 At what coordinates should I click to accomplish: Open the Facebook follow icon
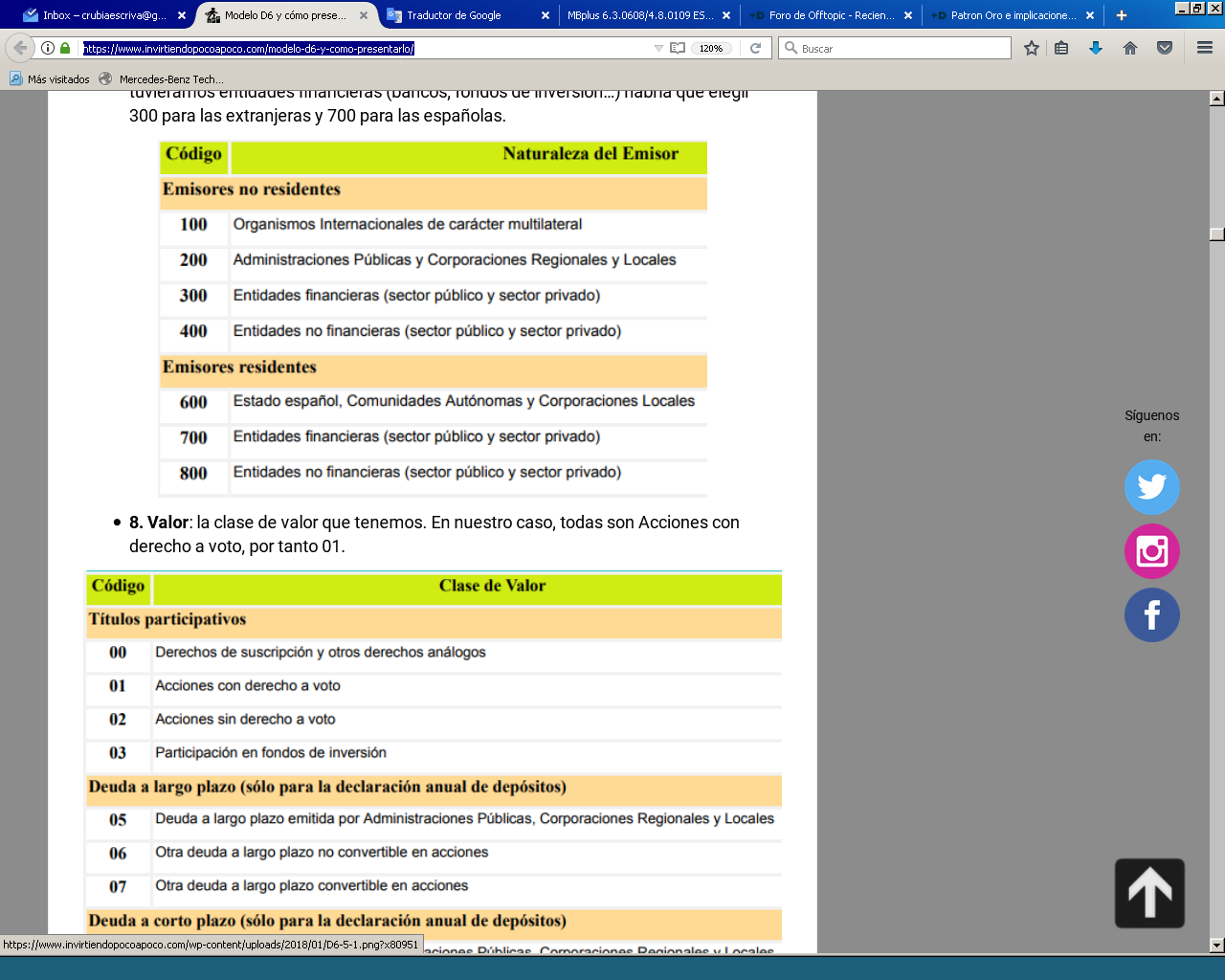click(1152, 614)
